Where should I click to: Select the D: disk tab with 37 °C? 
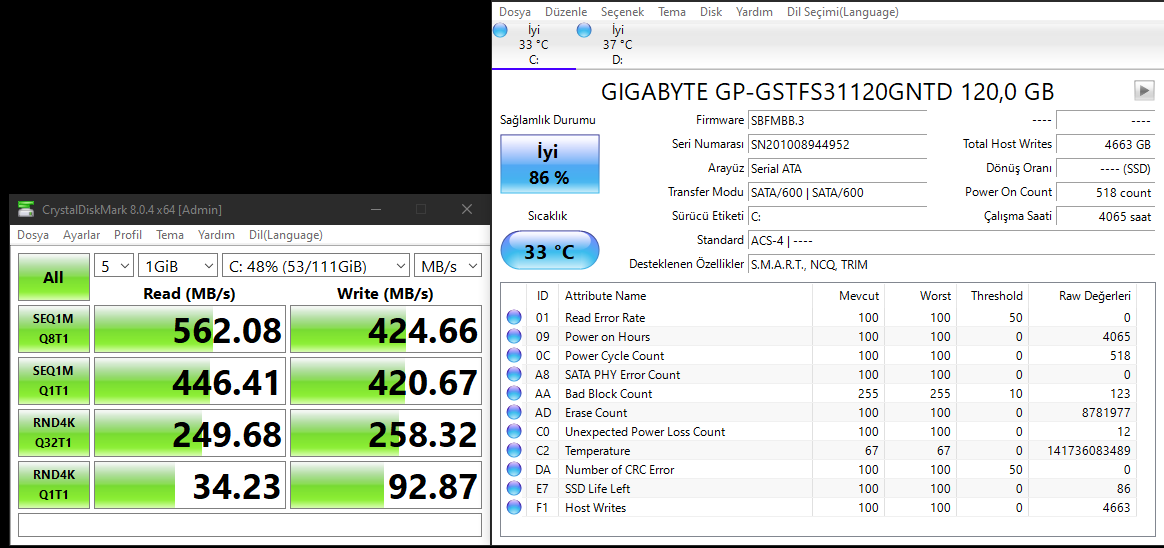pyautogui.click(x=618, y=45)
